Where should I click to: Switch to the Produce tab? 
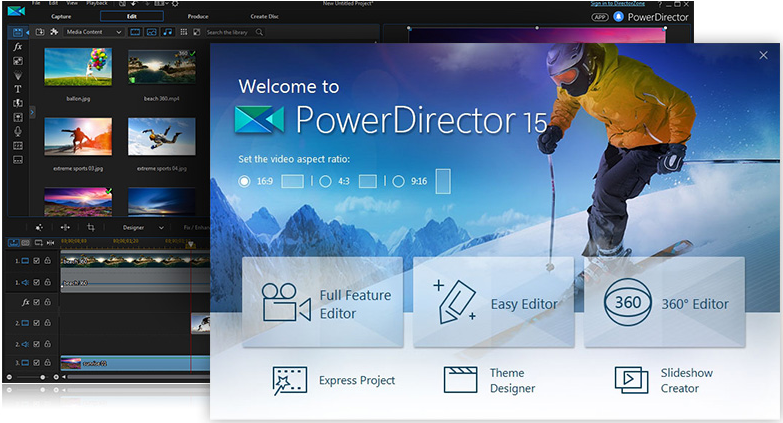coord(198,16)
